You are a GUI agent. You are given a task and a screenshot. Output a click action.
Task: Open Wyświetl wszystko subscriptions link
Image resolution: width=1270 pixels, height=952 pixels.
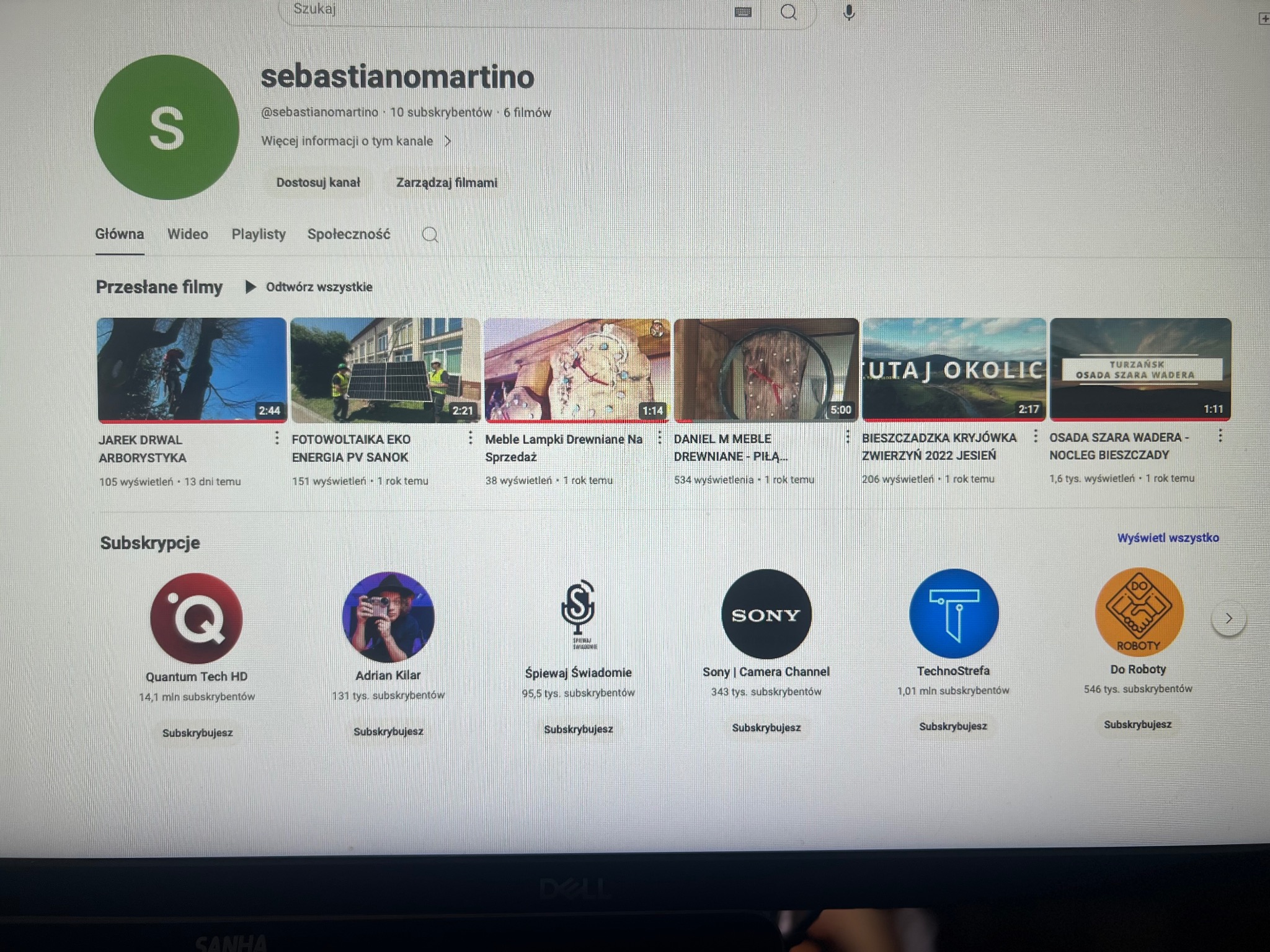tap(1168, 538)
